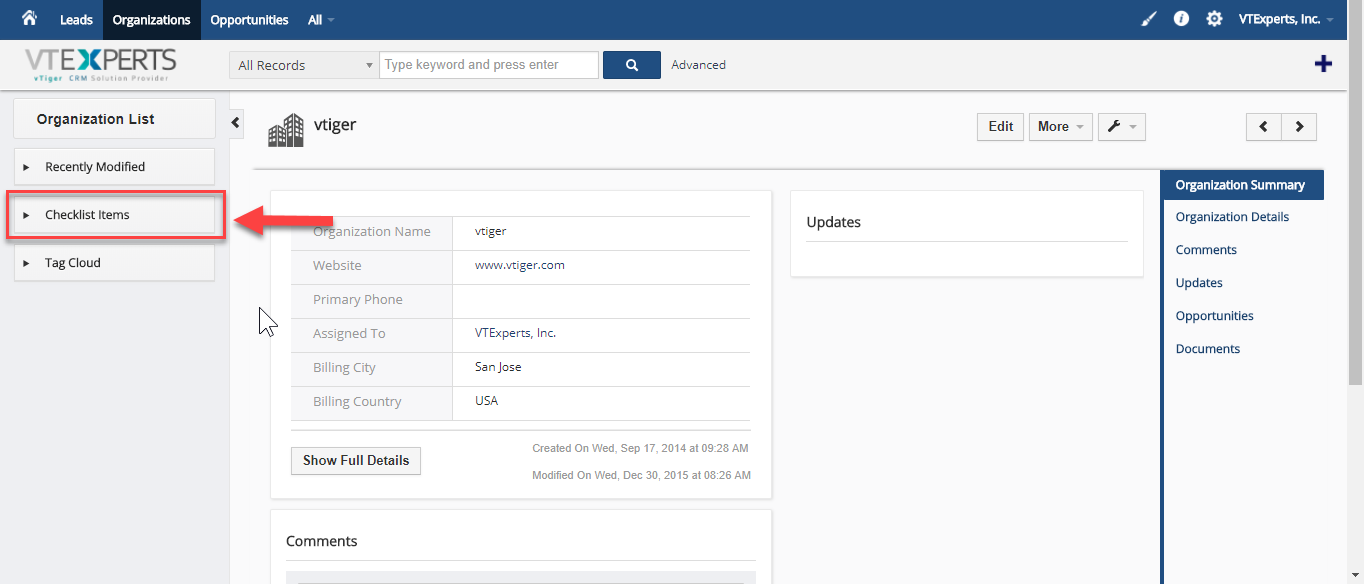The height and width of the screenshot is (584, 1364).
Task: Select the Organization Summary tab
Action: click(1242, 185)
